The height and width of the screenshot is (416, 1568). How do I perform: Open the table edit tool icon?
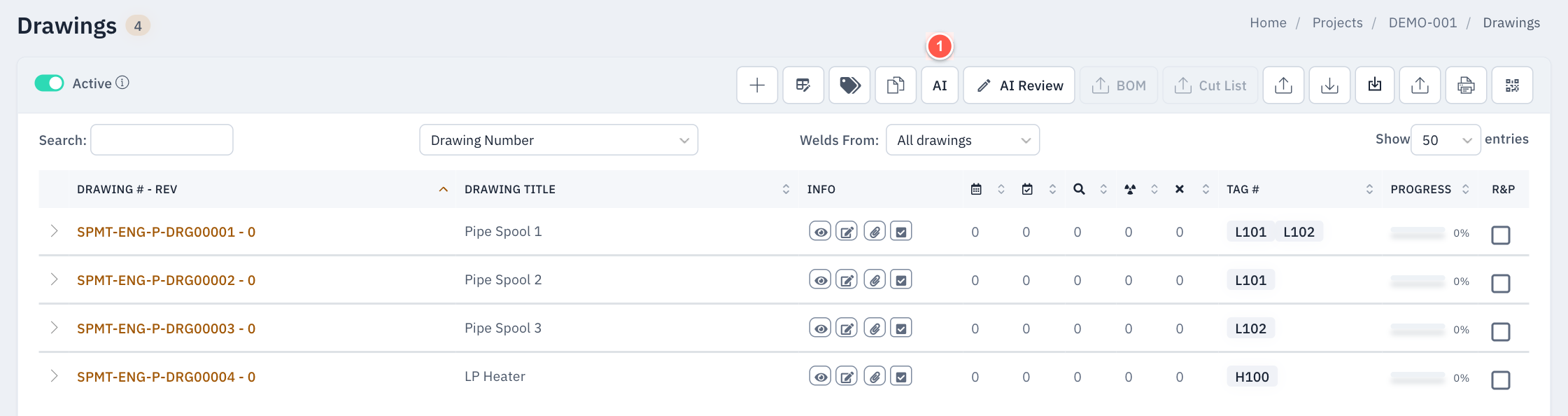[803, 85]
